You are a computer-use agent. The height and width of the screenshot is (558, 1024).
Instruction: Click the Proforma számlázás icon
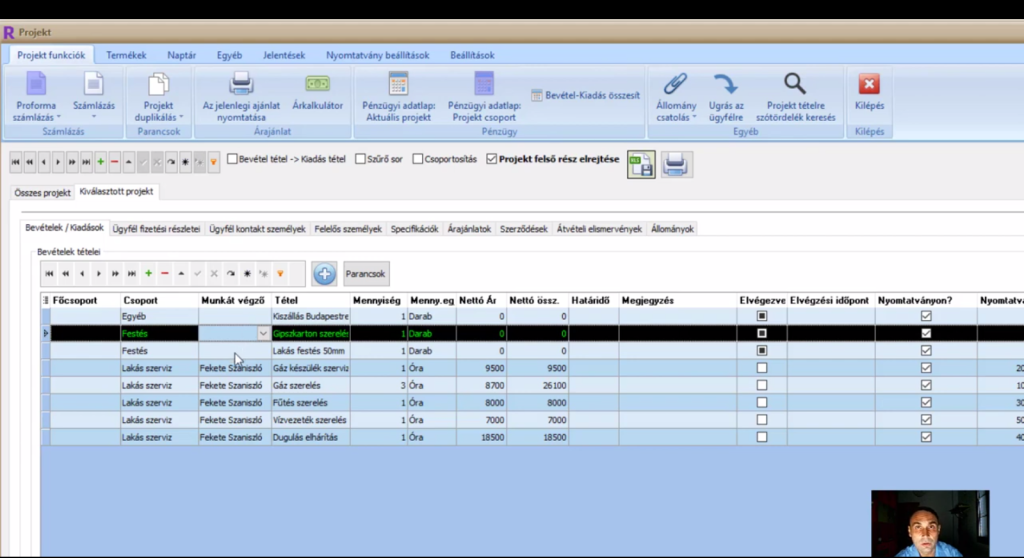coord(36,84)
